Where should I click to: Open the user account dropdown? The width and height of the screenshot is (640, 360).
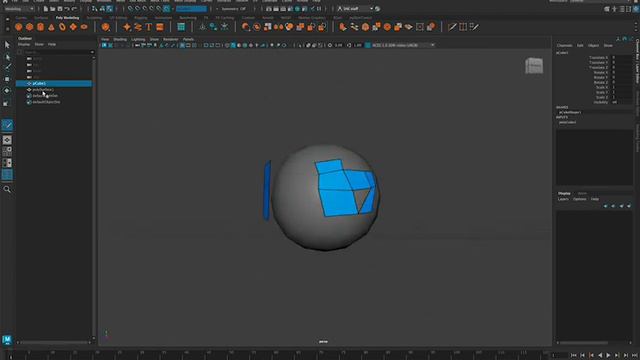pos(355,9)
